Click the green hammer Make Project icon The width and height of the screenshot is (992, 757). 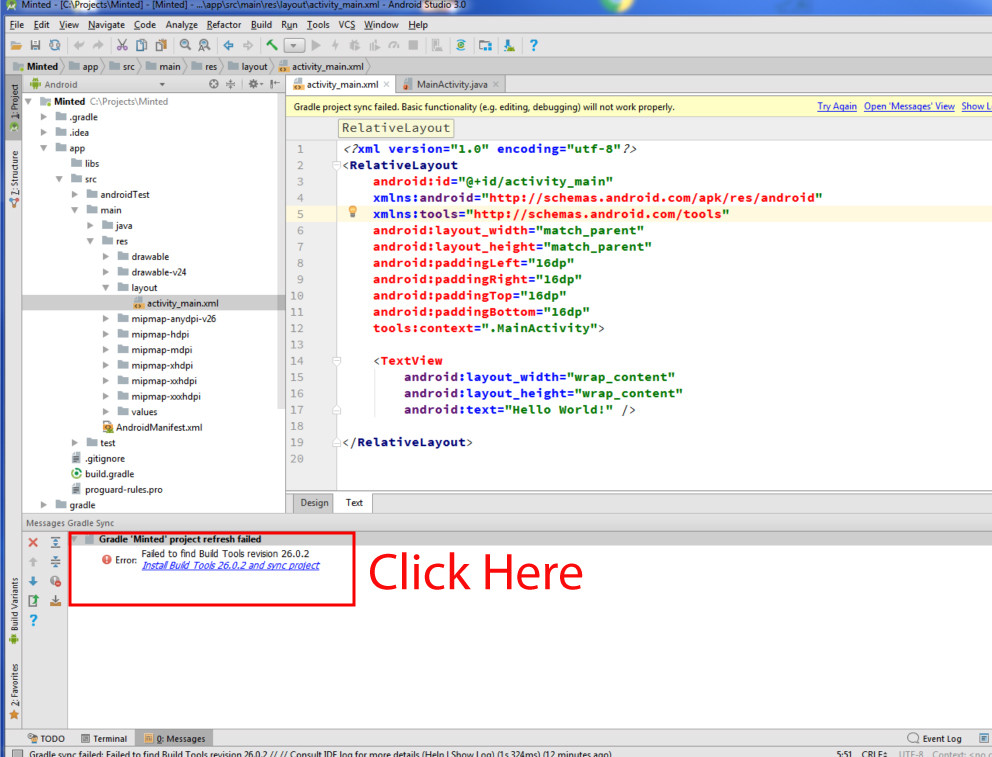(271, 46)
